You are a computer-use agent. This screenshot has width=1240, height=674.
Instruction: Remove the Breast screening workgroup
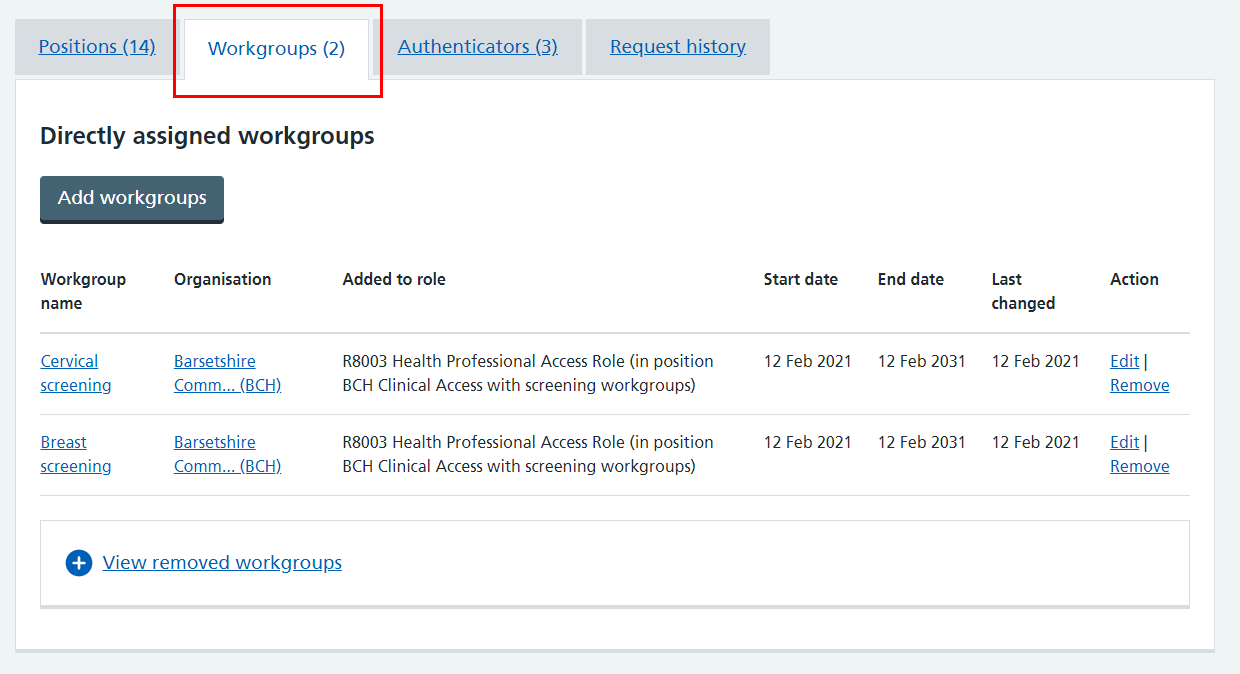pyautogui.click(x=1139, y=466)
